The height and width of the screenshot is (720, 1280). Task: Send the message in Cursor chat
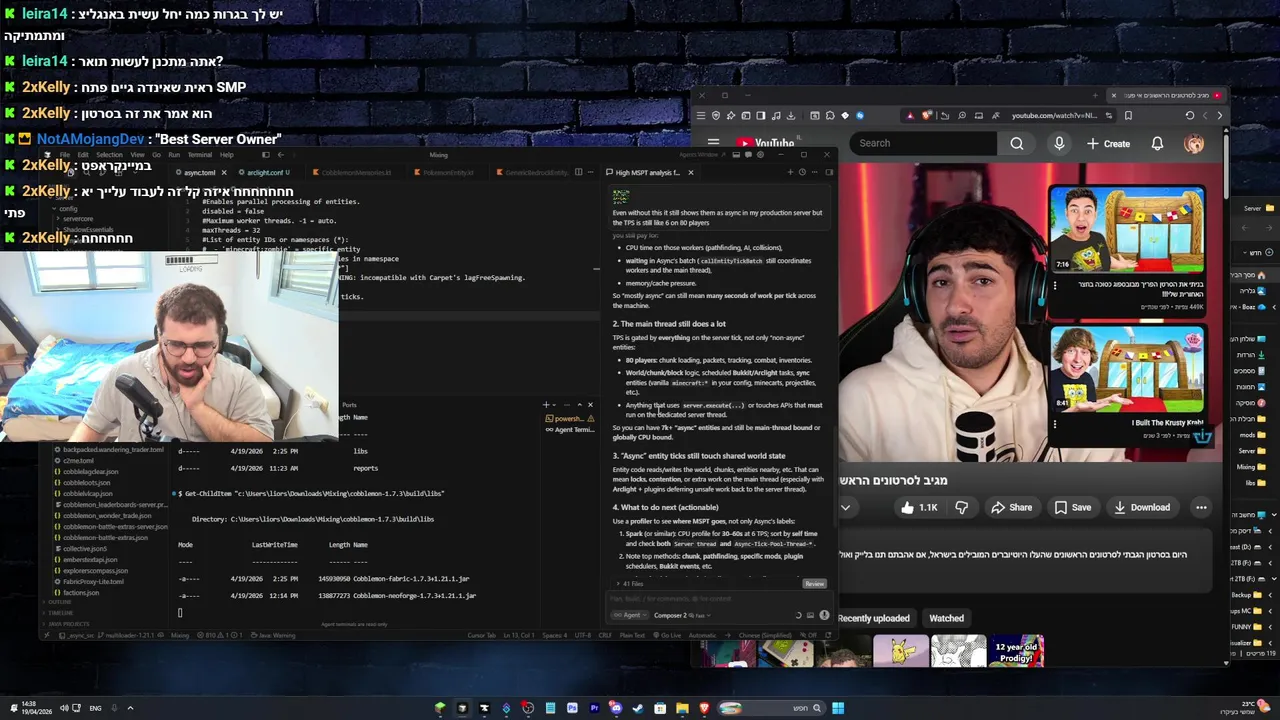(x=824, y=615)
